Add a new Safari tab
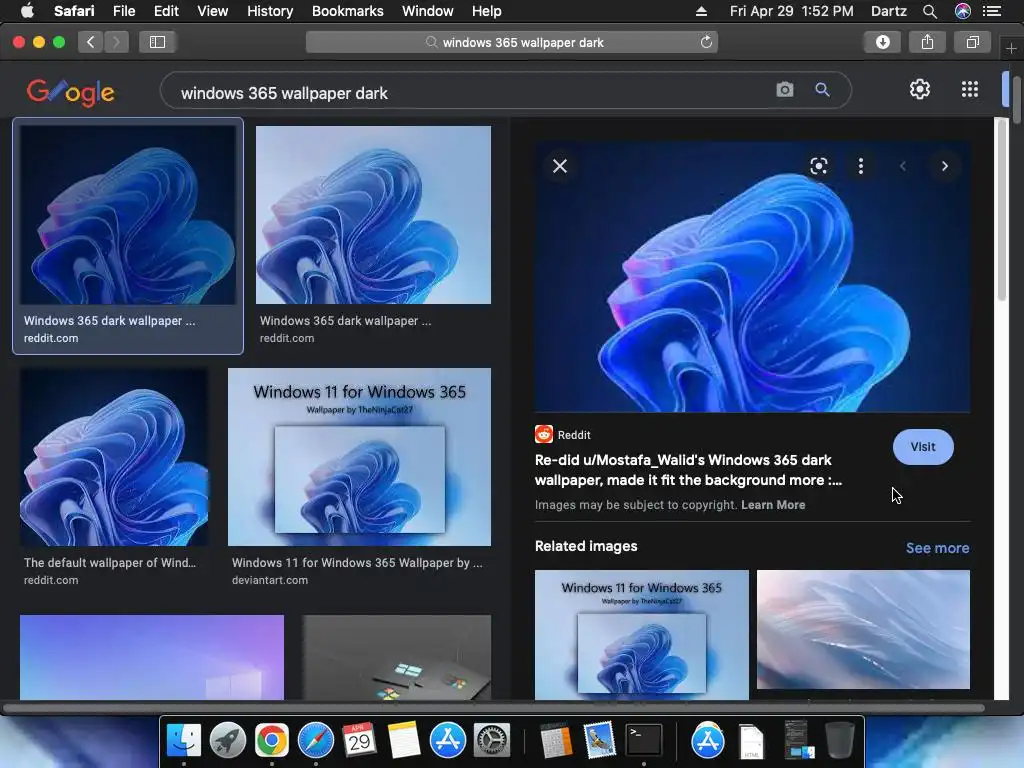The width and height of the screenshot is (1024, 768). point(1011,48)
